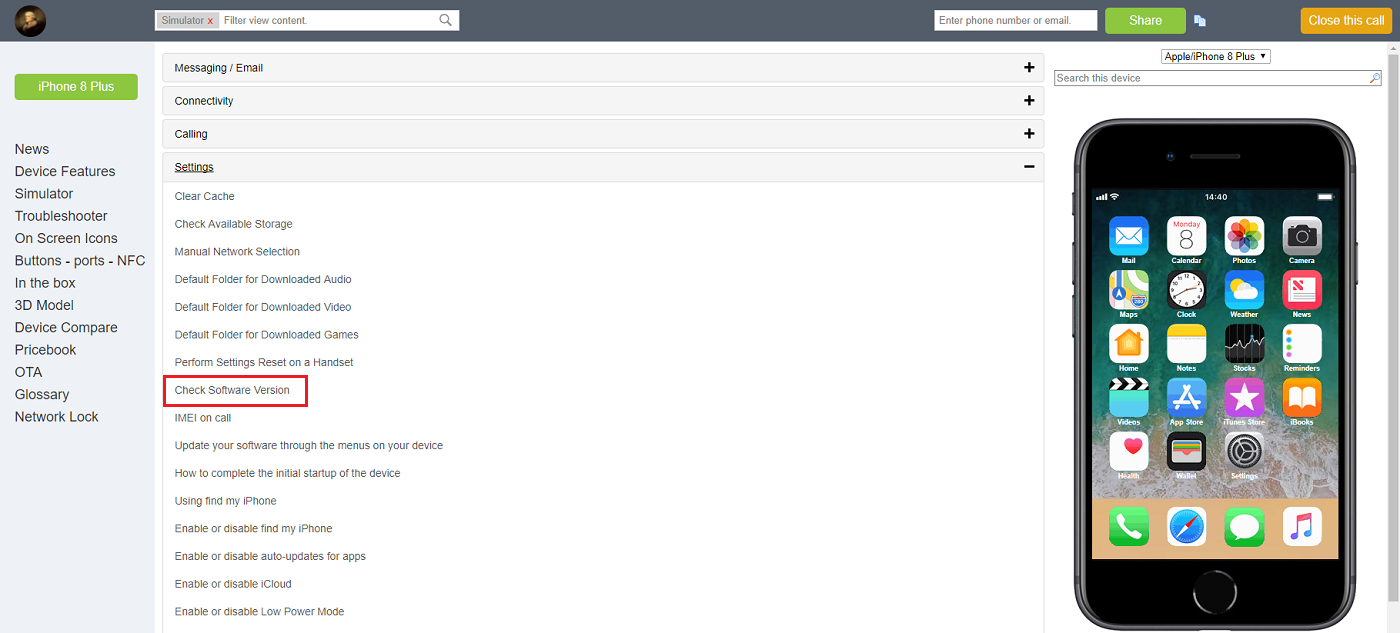
Task: Open the Health app icon
Action: click(x=1129, y=451)
